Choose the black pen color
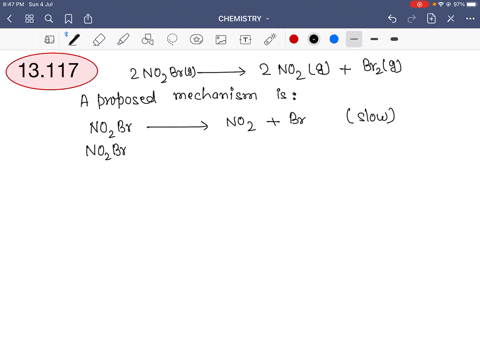The width and height of the screenshot is (480, 360). click(x=314, y=39)
